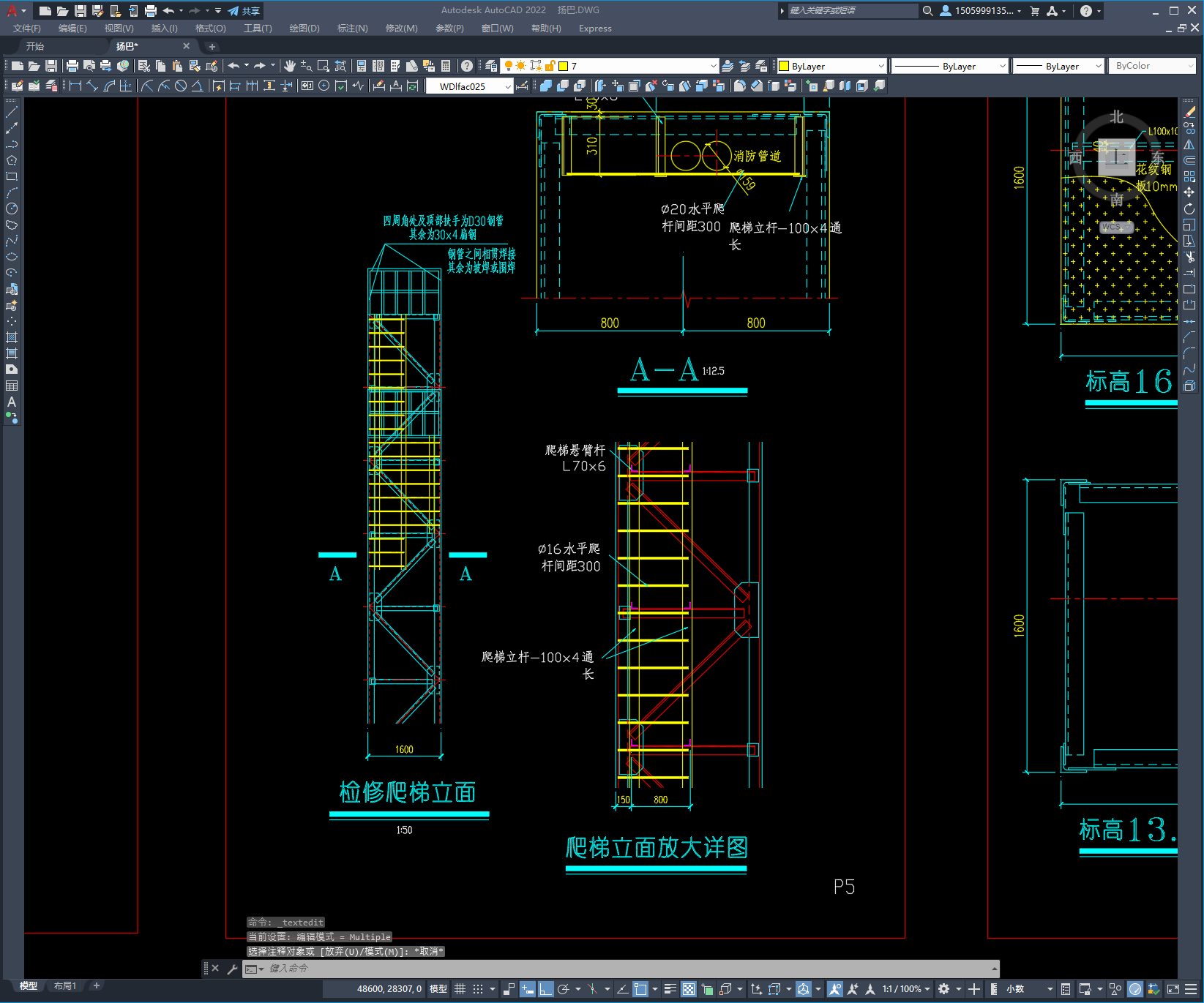Open the lineweight ByLayer dropdown
The image size is (1204, 1003).
coord(1058,66)
